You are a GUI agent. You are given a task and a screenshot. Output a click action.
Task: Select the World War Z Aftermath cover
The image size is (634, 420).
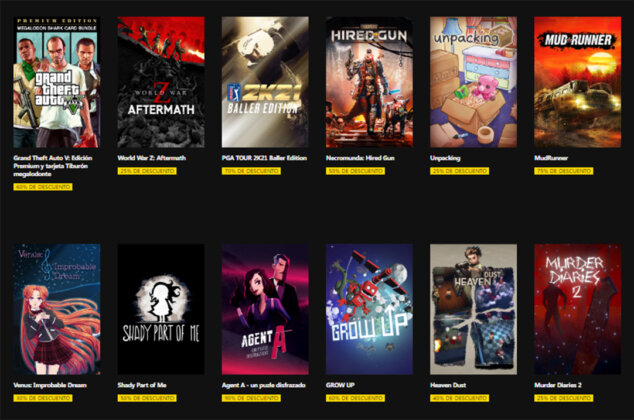[x=161, y=82]
